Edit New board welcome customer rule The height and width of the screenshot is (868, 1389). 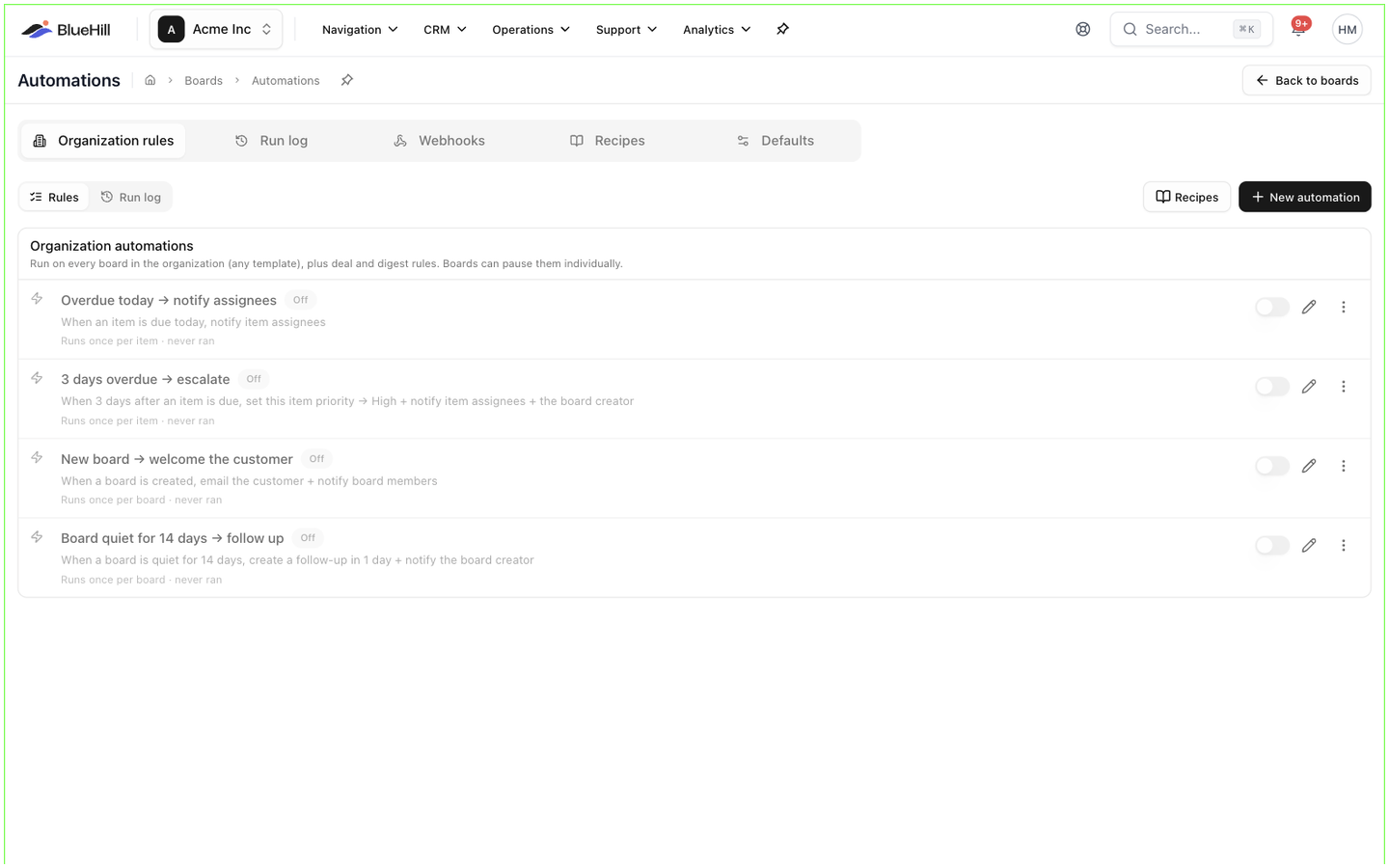pos(1309,466)
